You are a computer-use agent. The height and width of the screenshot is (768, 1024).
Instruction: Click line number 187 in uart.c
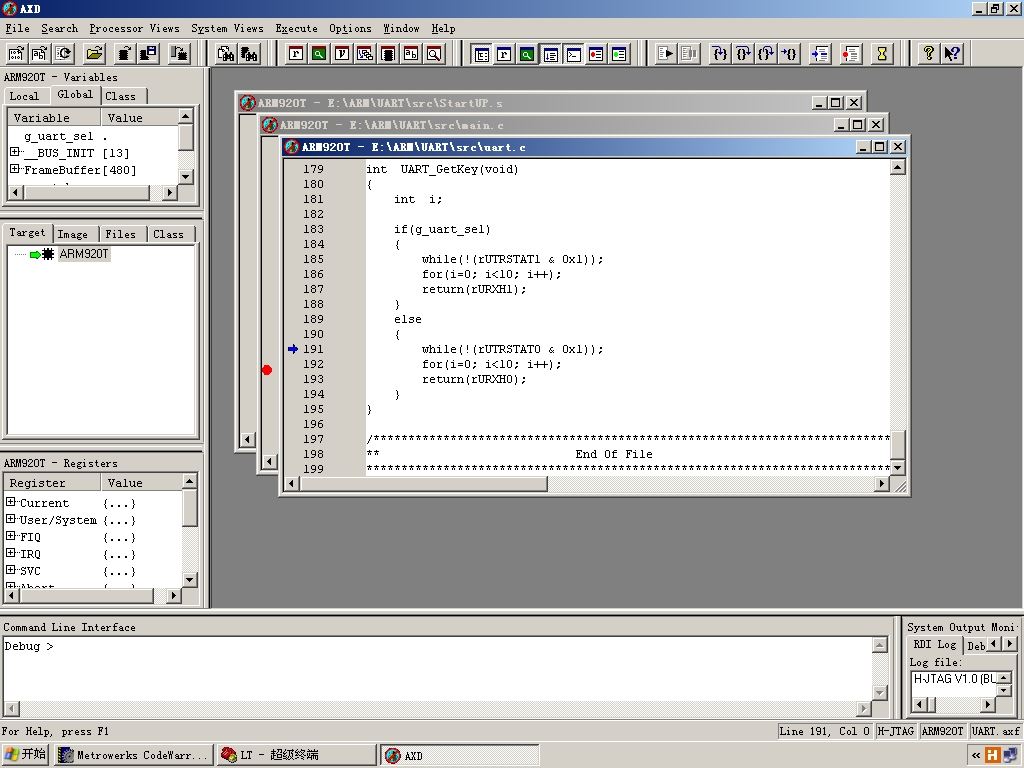pos(313,289)
